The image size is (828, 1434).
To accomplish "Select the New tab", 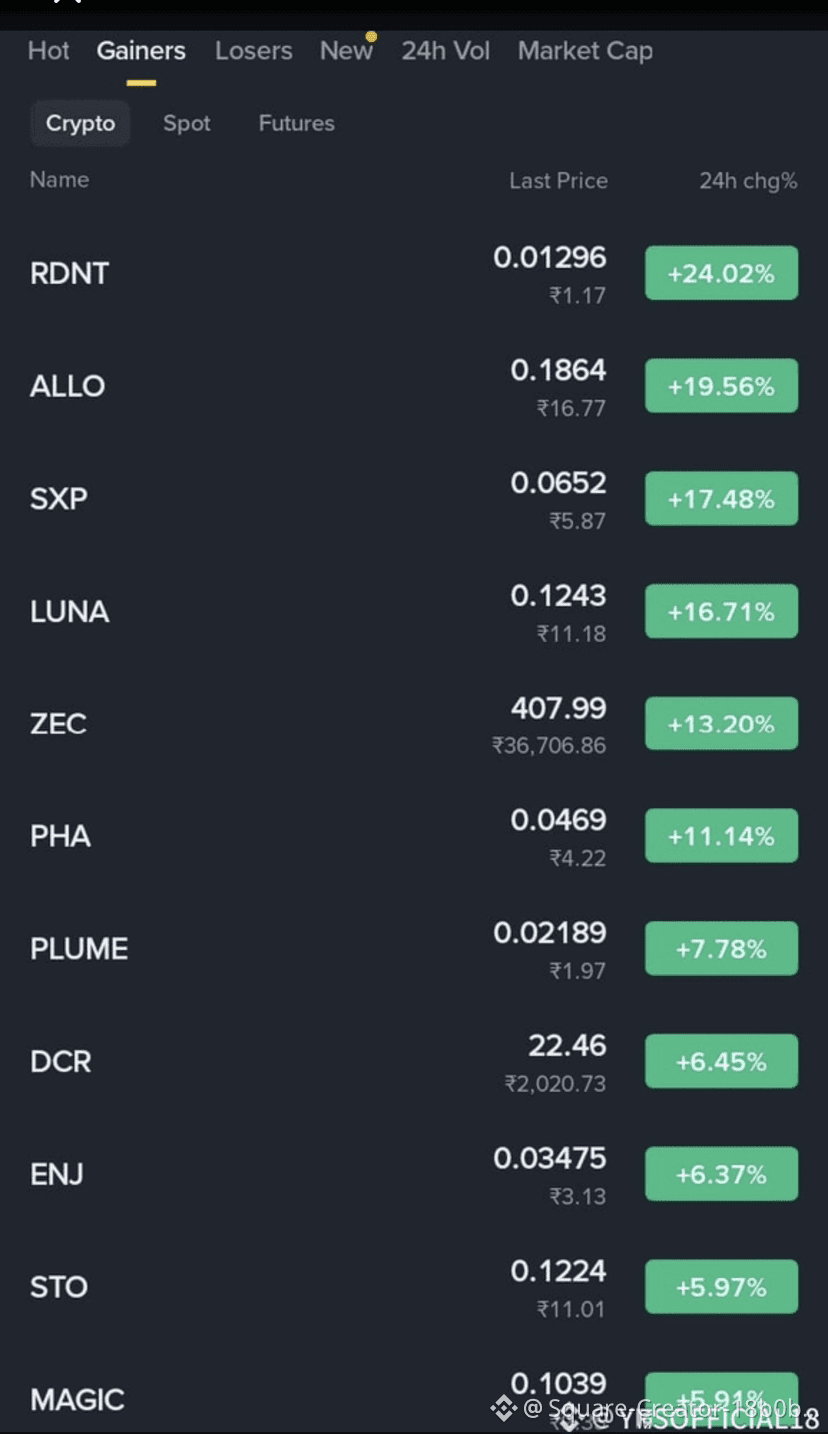I will tap(346, 51).
